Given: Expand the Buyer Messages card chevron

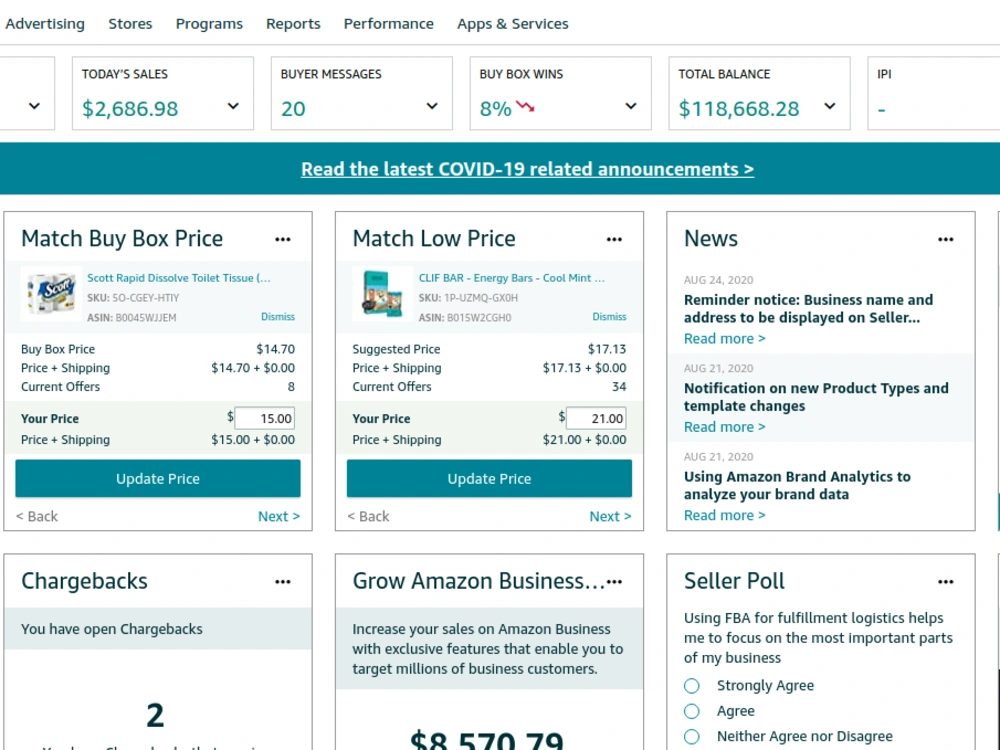Looking at the screenshot, I should click(432, 107).
